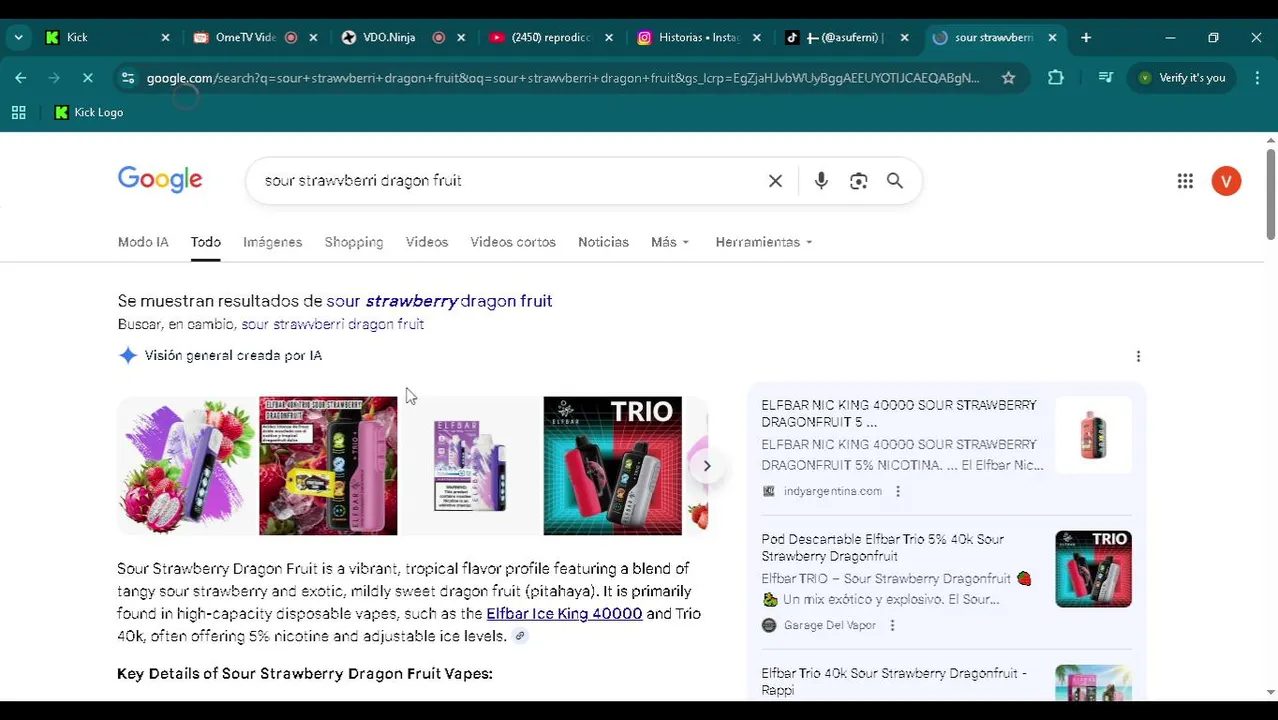
Task: Open AI overview more options menu
Action: [1138, 357]
